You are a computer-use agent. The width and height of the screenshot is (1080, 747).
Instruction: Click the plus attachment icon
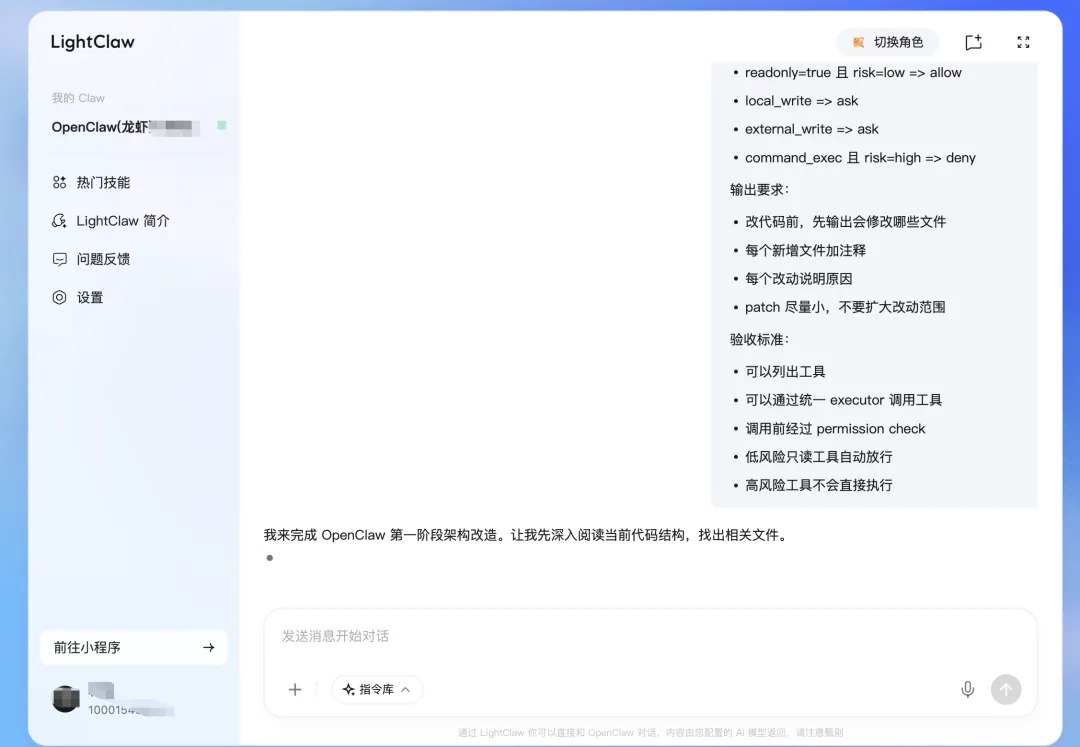coord(295,689)
